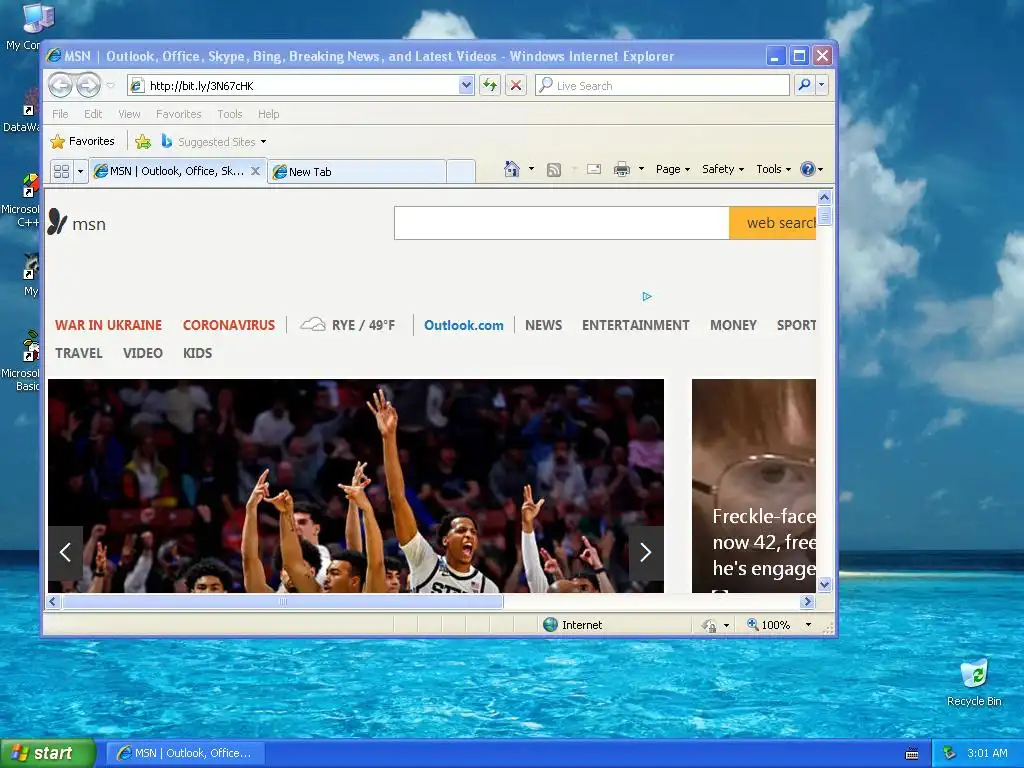Open the Freckle-face story thumbnail
This screenshot has height=768, width=1024.
point(754,486)
